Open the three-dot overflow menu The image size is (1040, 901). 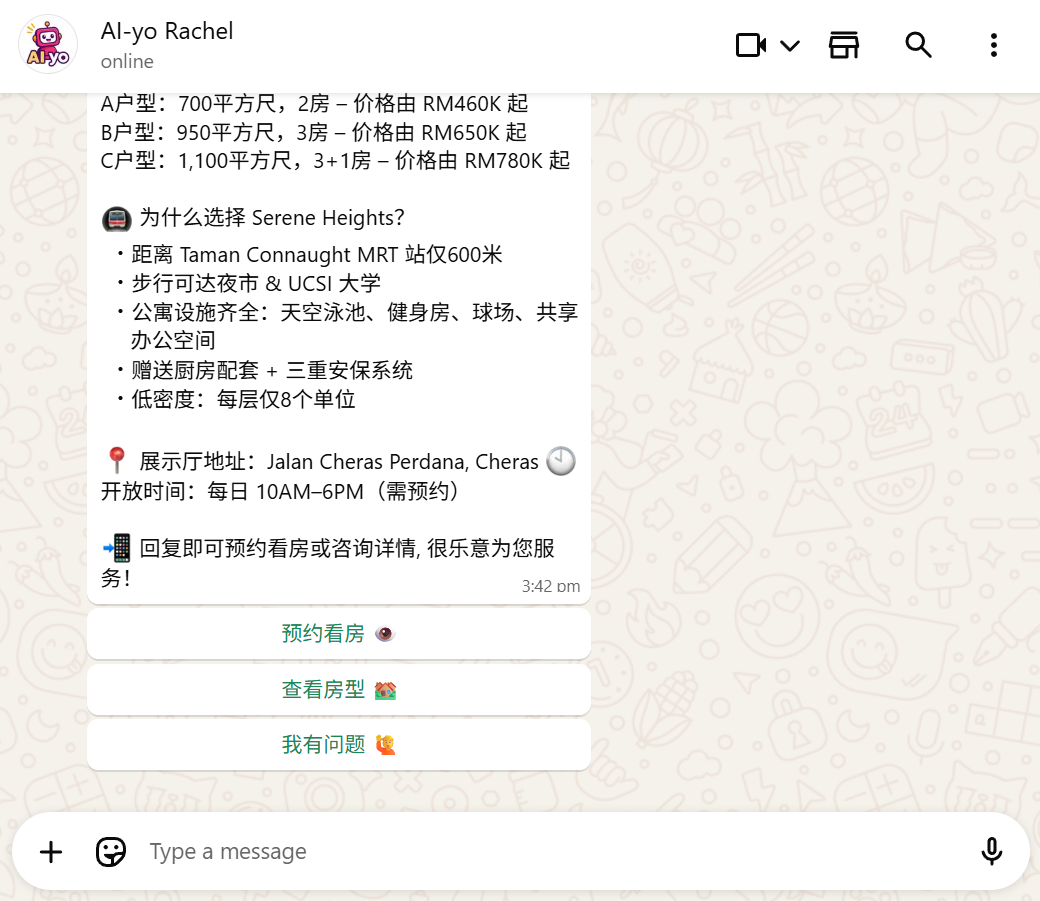click(x=993, y=45)
